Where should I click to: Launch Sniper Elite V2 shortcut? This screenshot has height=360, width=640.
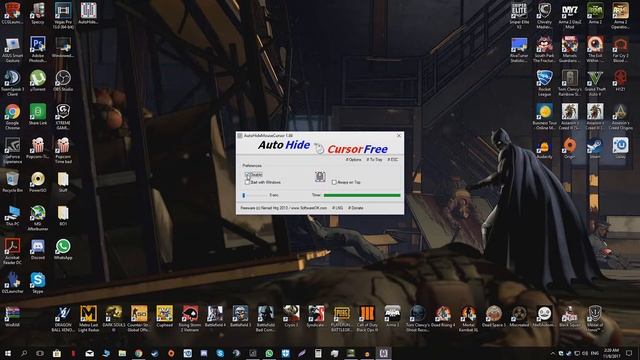[x=519, y=16]
